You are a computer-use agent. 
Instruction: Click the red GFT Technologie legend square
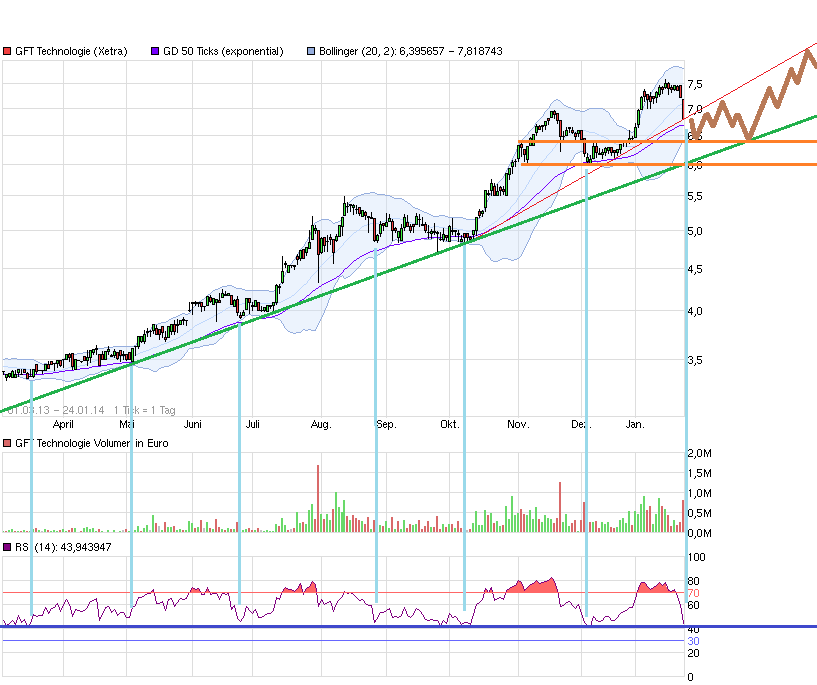(x=8, y=50)
